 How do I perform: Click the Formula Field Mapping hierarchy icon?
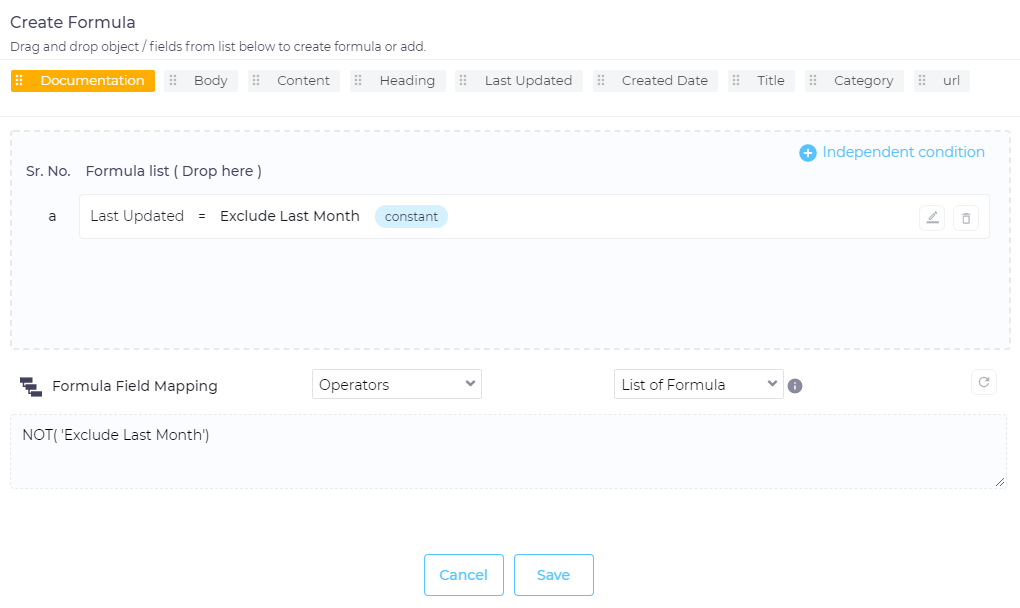(x=31, y=386)
